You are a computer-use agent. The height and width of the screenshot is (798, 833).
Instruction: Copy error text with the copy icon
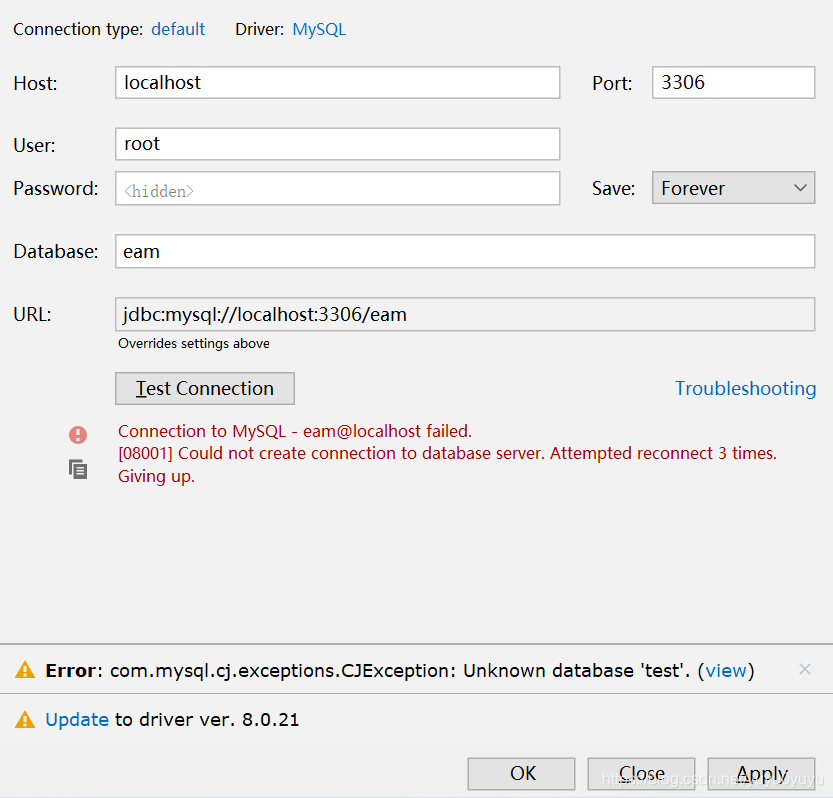pyautogui.click(x=78, y=470)
